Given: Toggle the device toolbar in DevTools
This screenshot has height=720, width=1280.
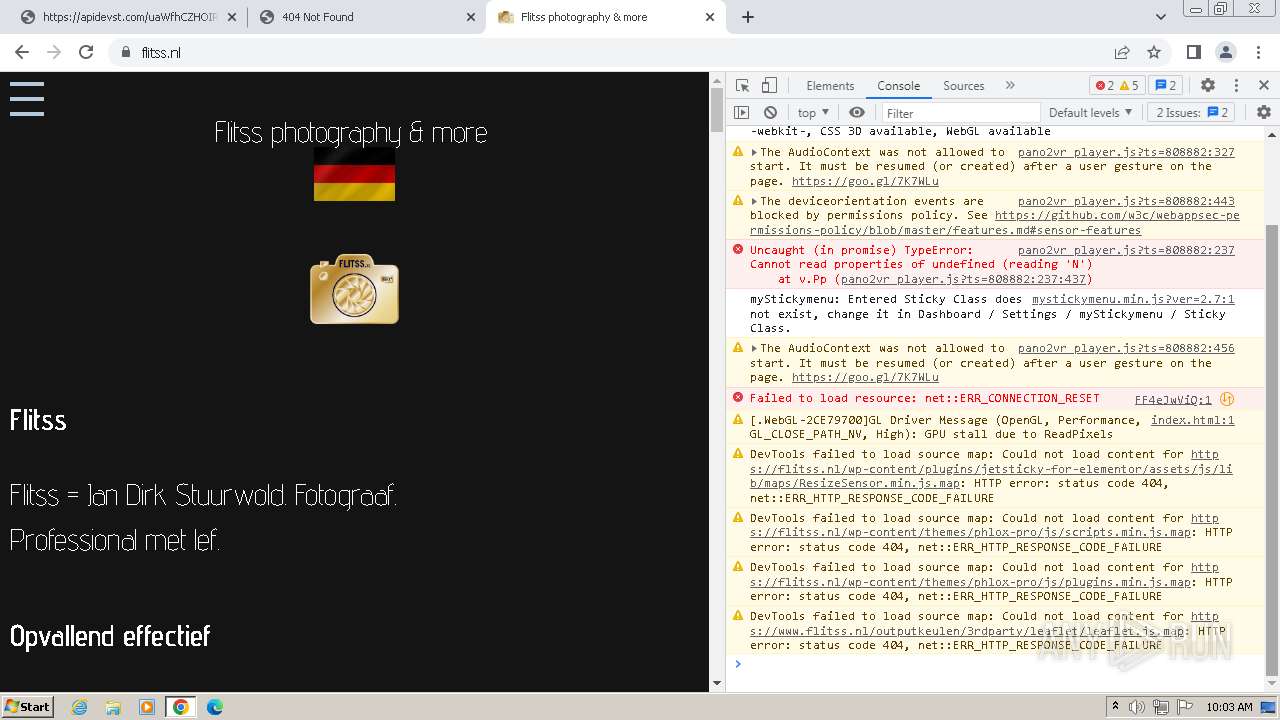Looking at the screenshot, I should coord(769,86).
